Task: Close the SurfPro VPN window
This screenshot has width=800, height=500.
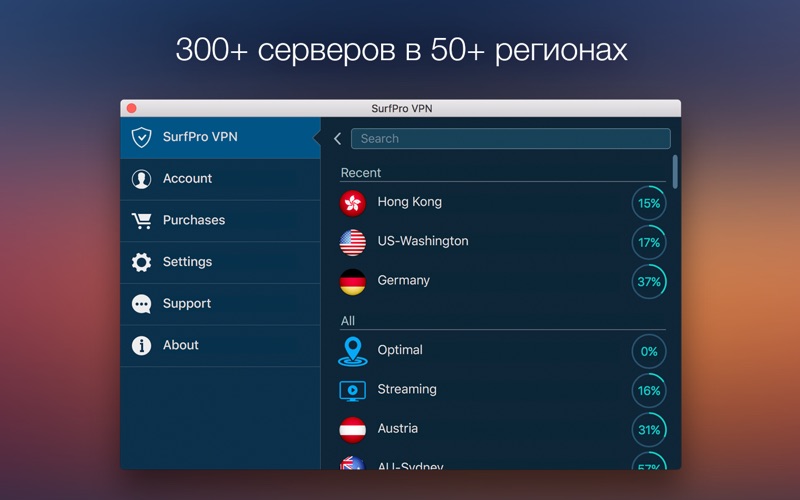Action: pos(132,108)
